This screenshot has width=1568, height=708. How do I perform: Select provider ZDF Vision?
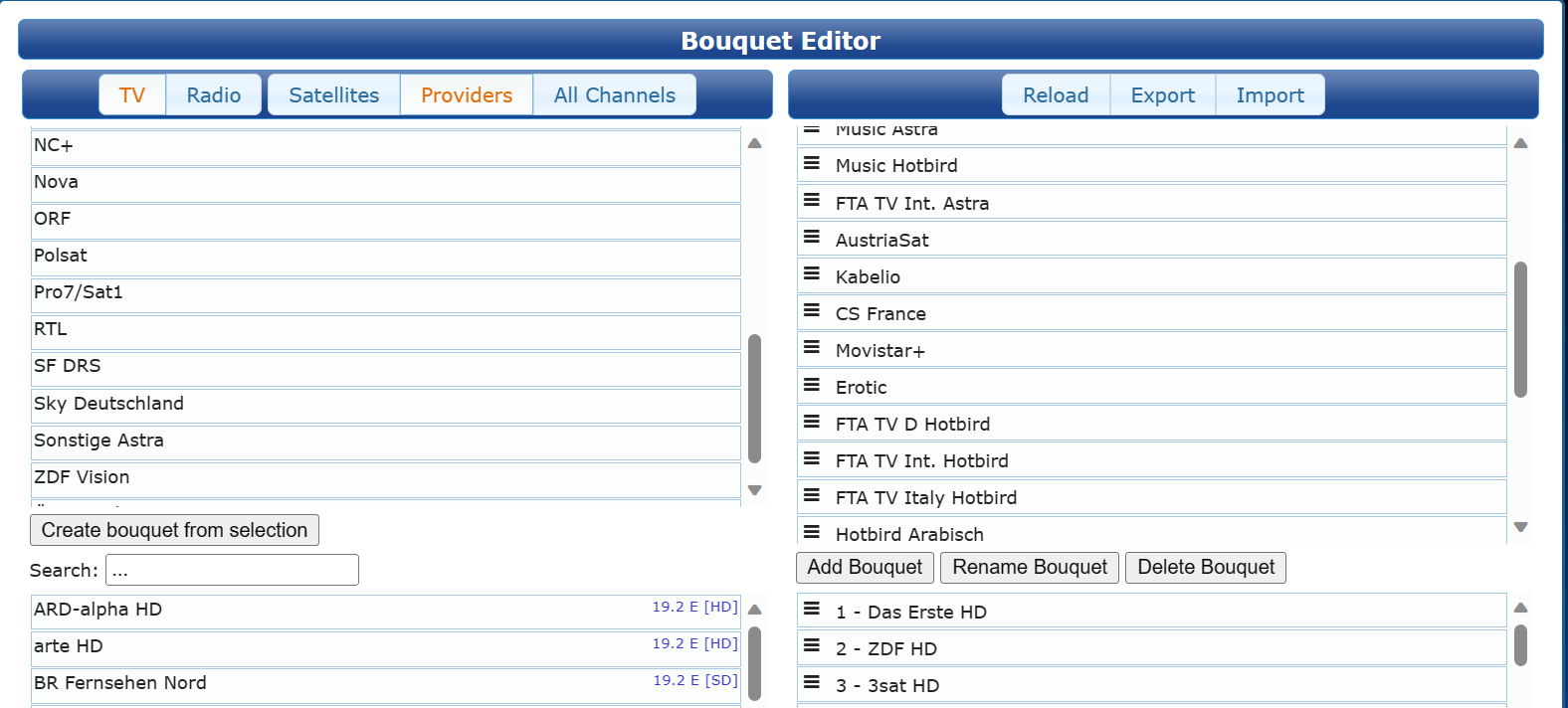(386, 479)
